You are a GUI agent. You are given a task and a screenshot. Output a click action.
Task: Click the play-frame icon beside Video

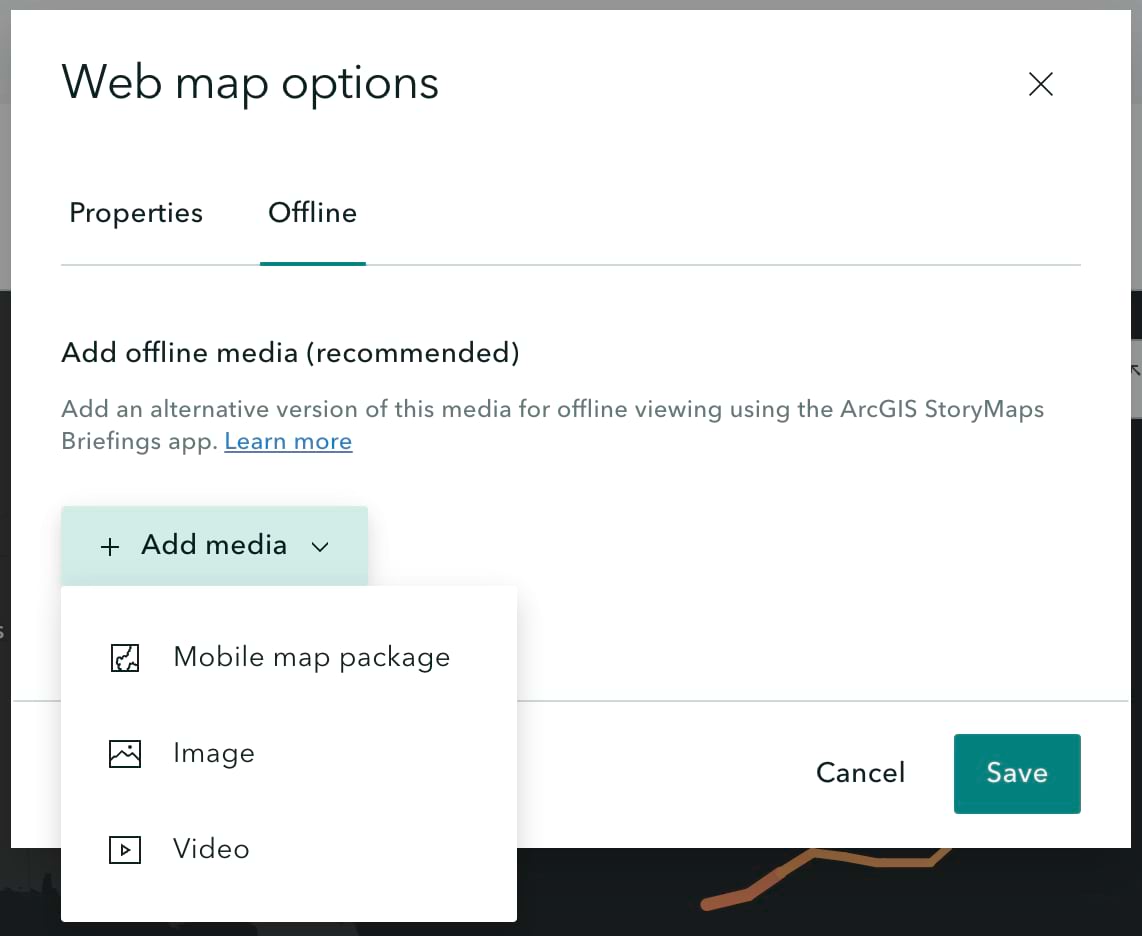[124, 849]
